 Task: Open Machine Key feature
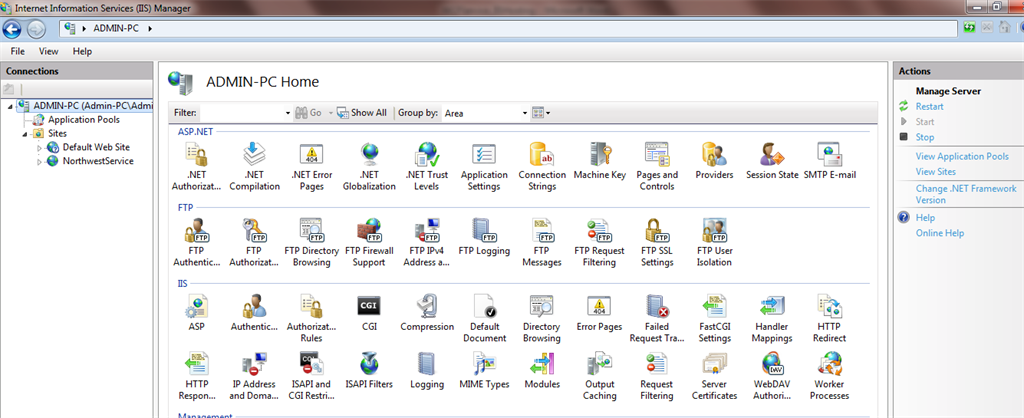pos(600,161)
